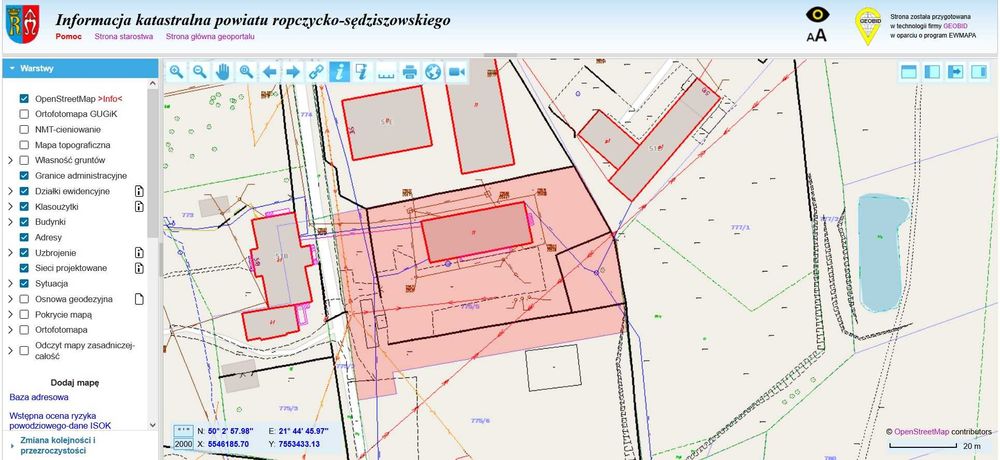The height and width of the screenshot is (460, 1000).
Task: Open document icon for Osnowa geodezyjna
Action: [x=139, y=299]
